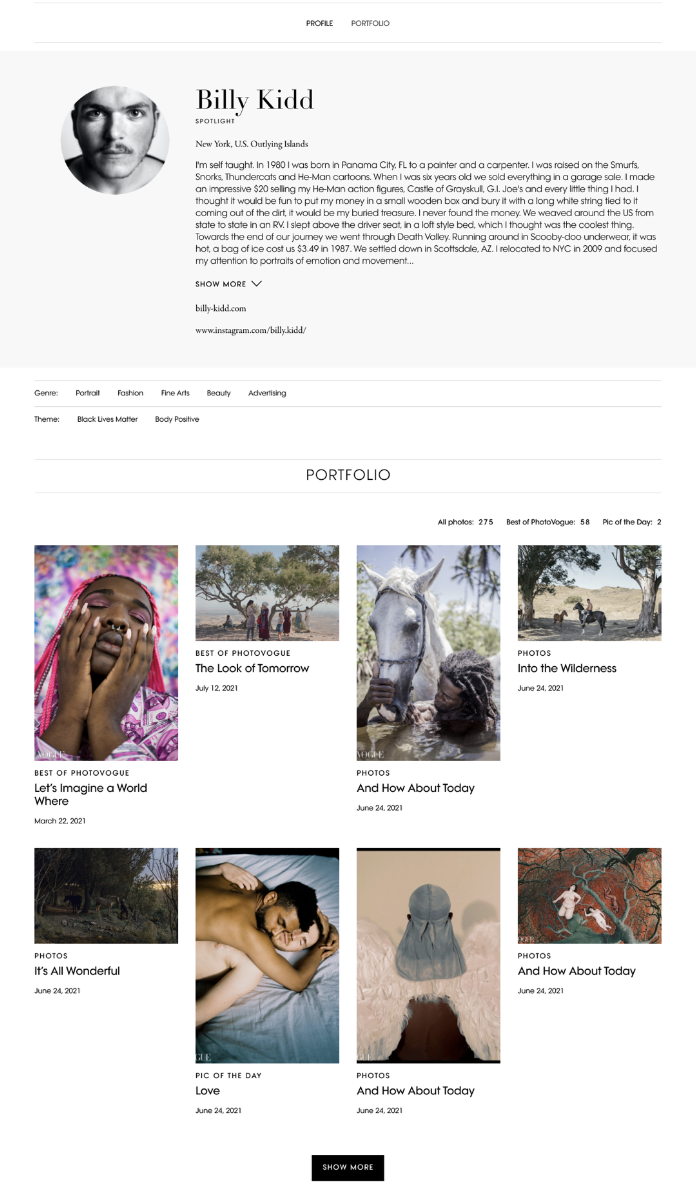696x1190 pixels.
Task: Open Billy Kidd's round profile photo
Action: (x=115, y=140)
